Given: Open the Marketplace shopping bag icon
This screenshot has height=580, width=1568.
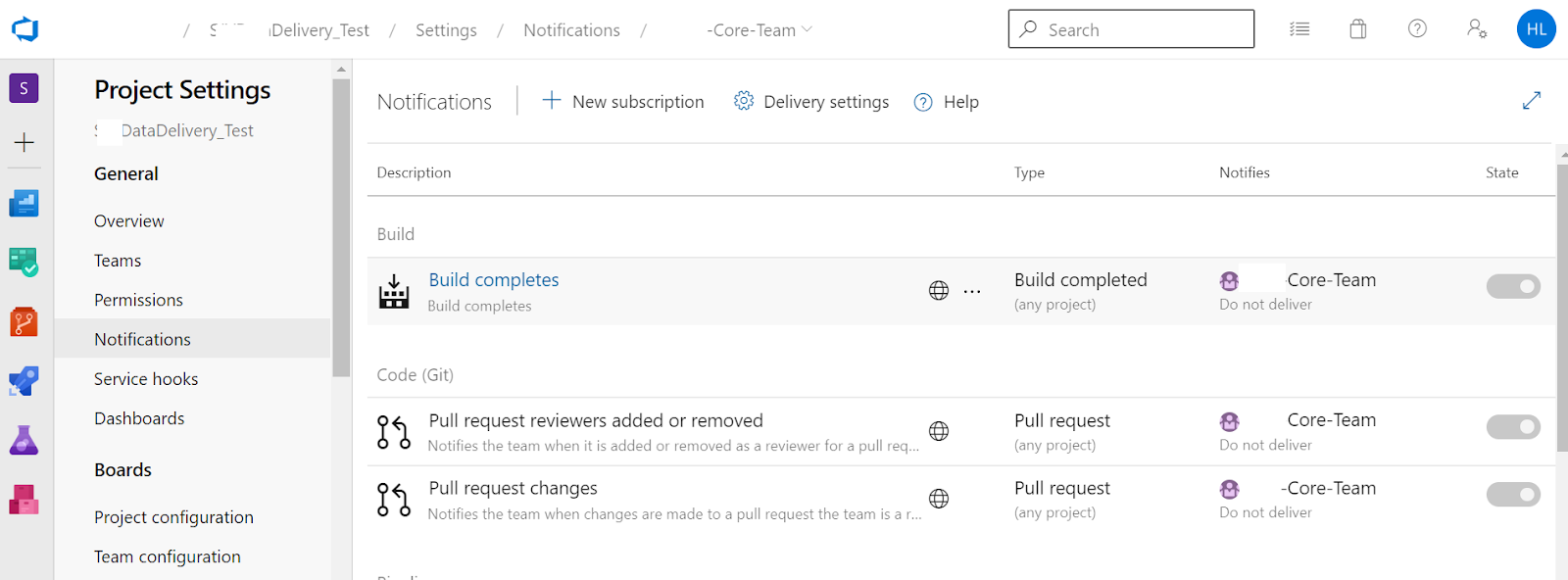Looking at the screenshot, I should coord(1357,29).
